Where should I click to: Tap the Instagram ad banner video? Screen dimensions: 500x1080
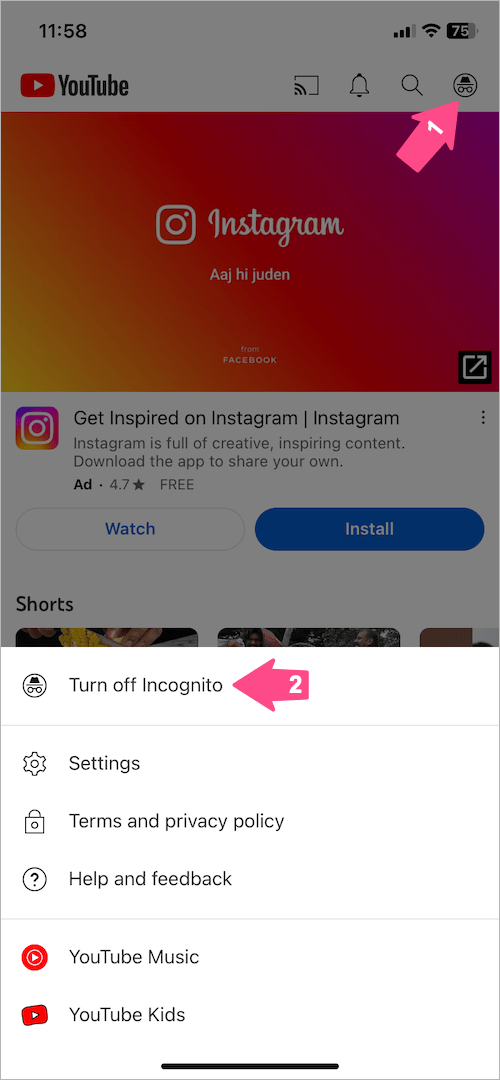click(250, 251)
